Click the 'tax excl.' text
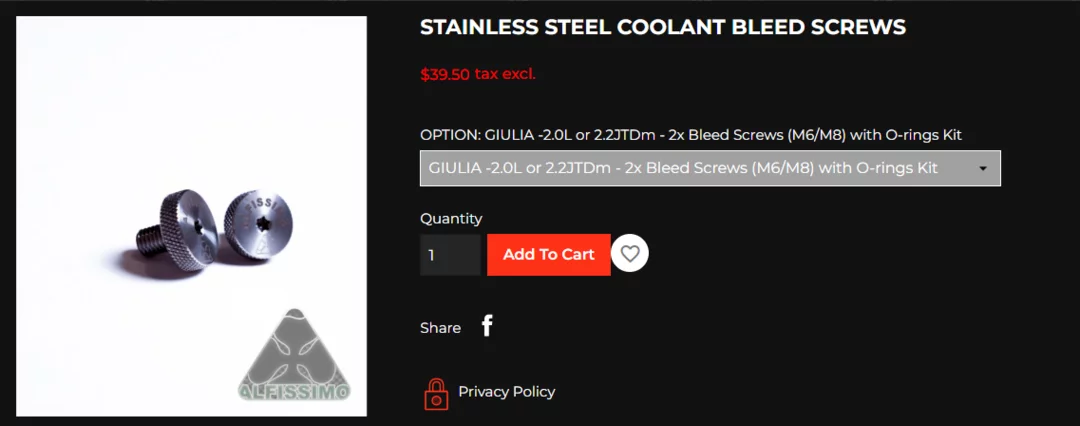 [x=505, y=74]
